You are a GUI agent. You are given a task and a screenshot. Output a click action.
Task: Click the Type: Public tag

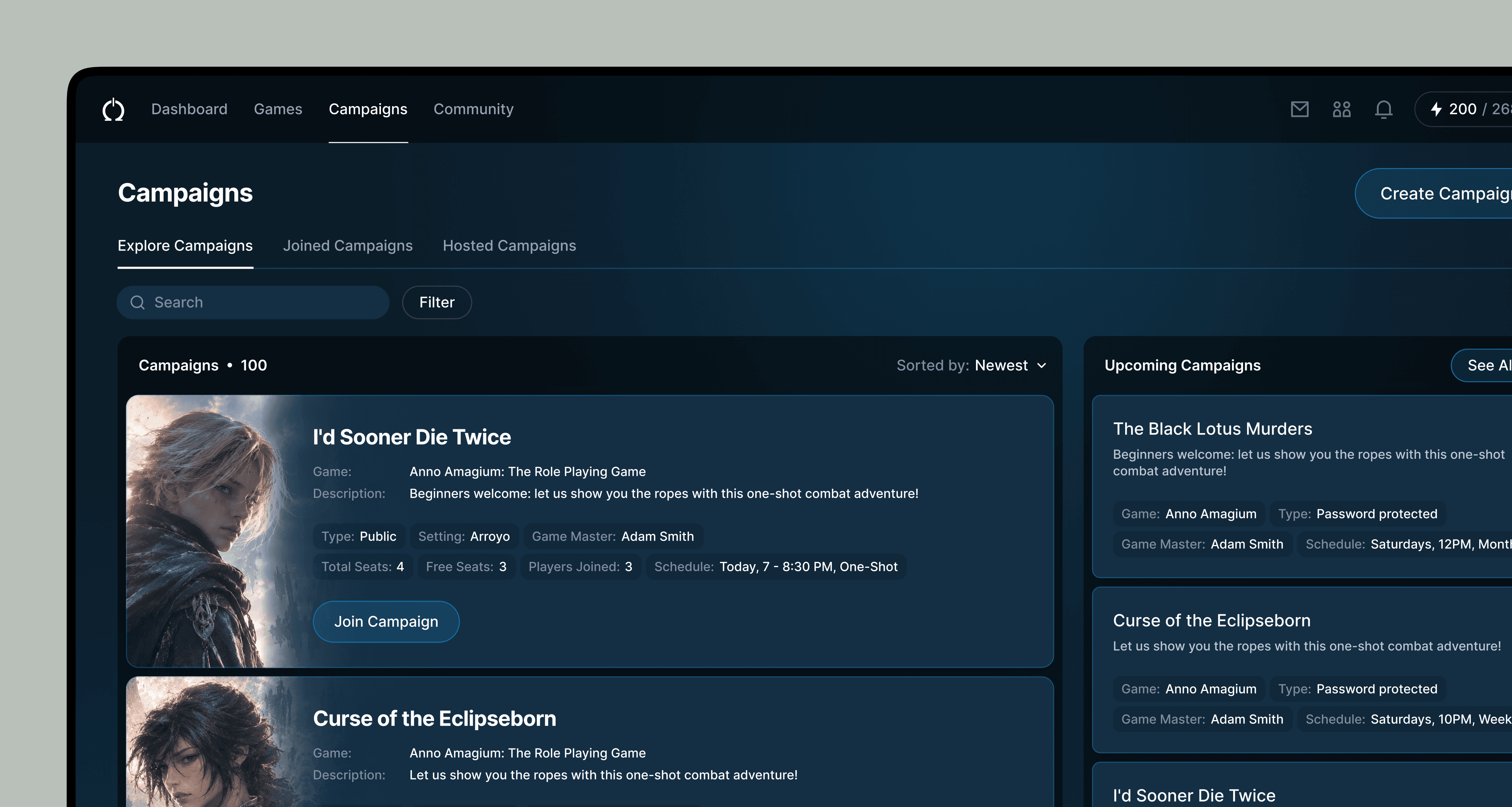(x=358, y=537)
